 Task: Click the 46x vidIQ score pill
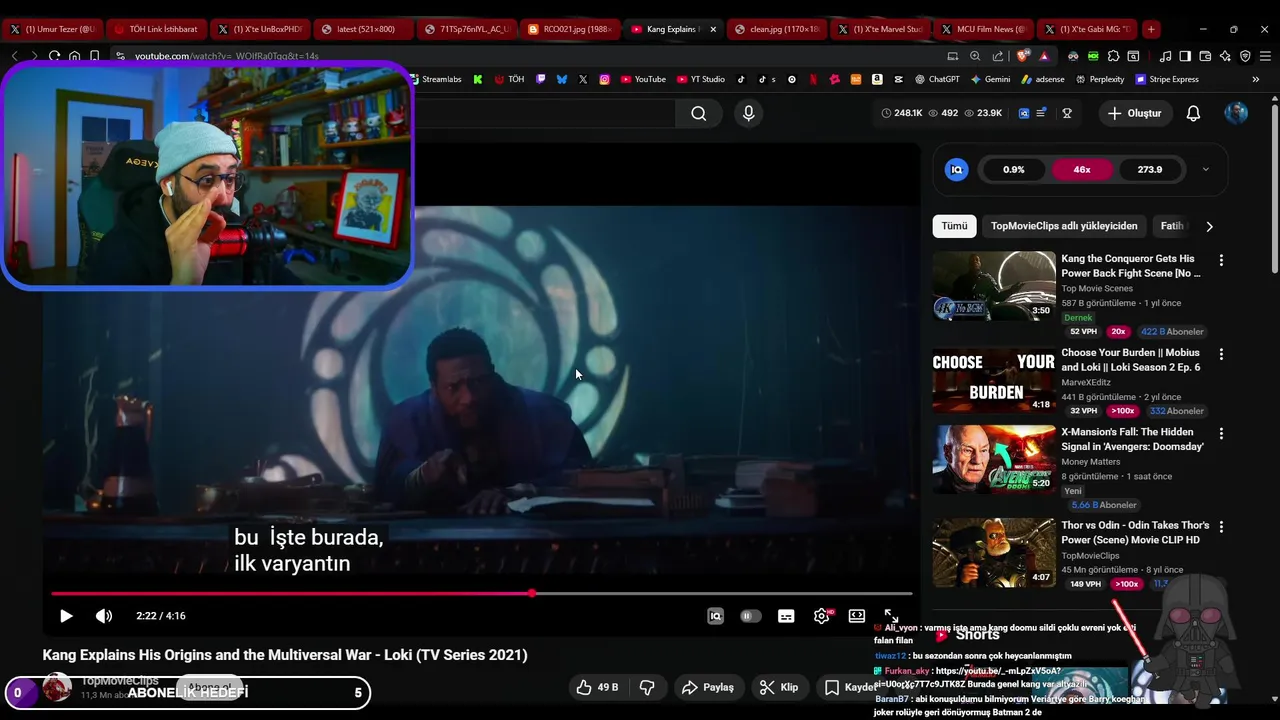pos(1082,170)
